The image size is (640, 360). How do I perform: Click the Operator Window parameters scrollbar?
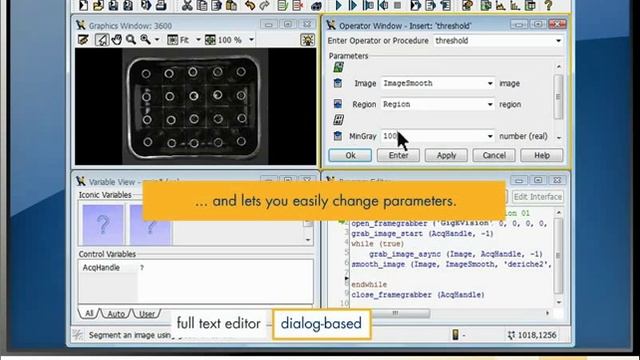pyautogui.click(x=558, y=97)
